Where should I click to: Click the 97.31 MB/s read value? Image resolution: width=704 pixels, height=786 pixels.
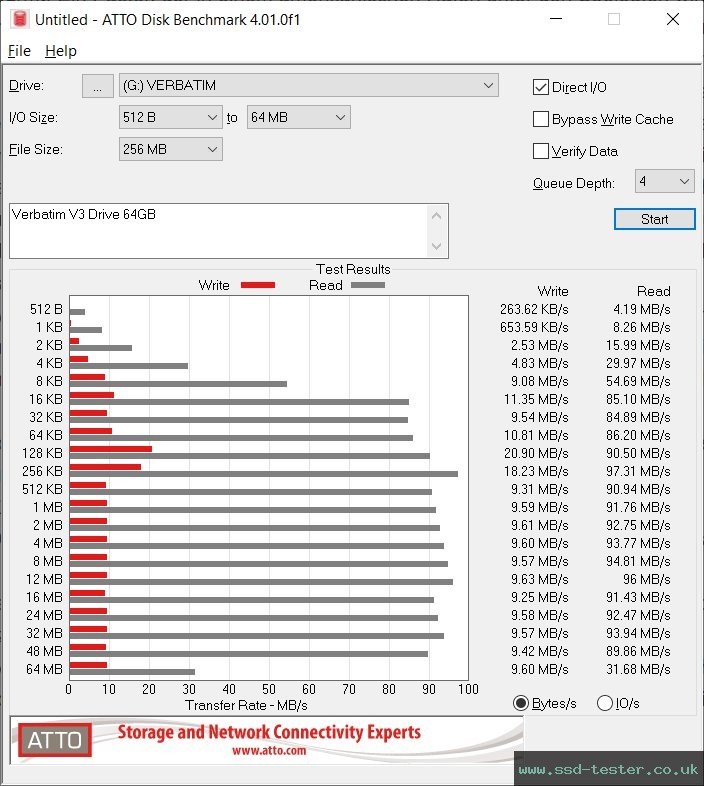coord(638,471)
